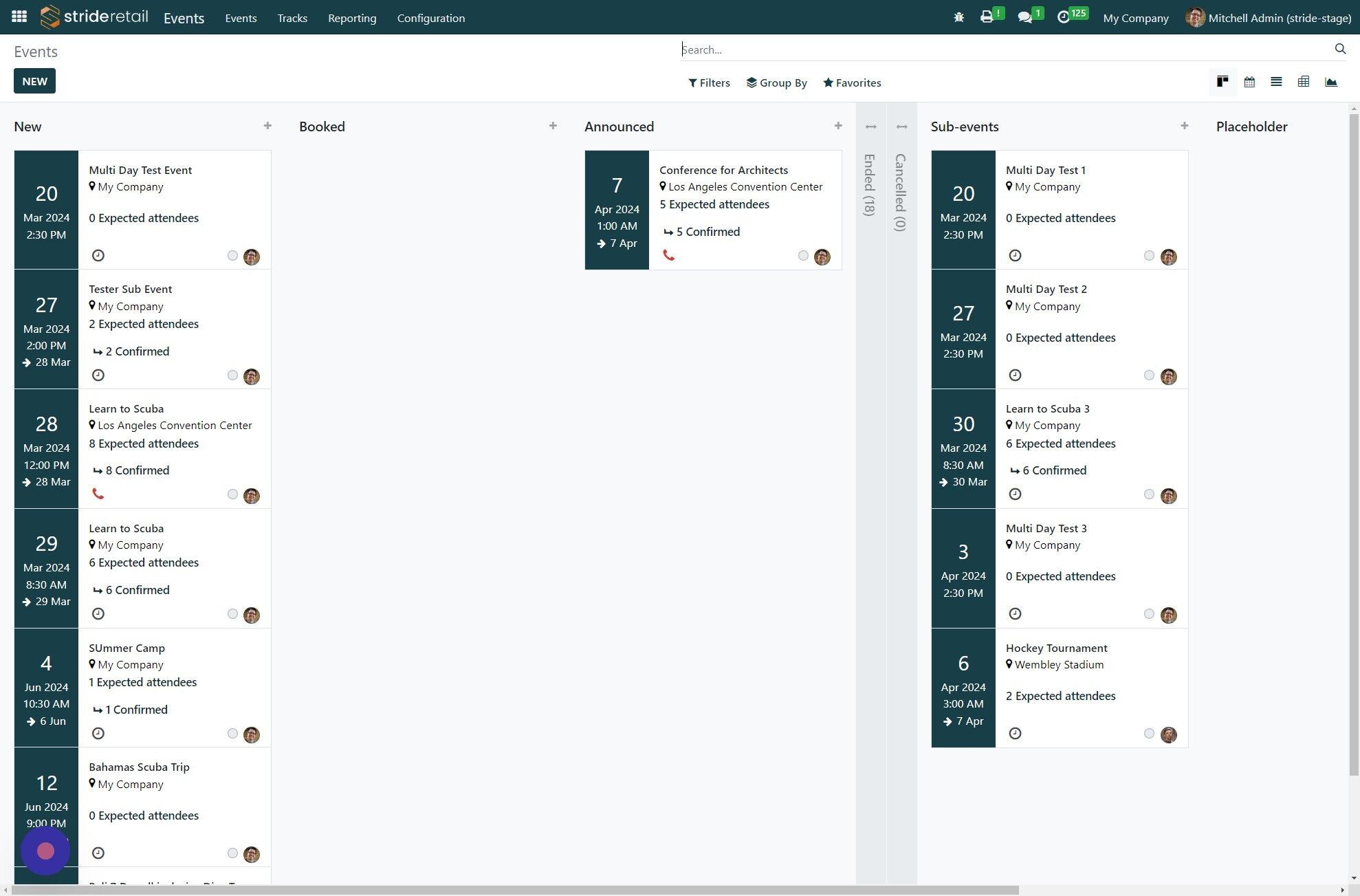Open the Configuration menu
The height and width of the screenshot is (896, 1360).
pyautogui.click(x=430, y=18)
